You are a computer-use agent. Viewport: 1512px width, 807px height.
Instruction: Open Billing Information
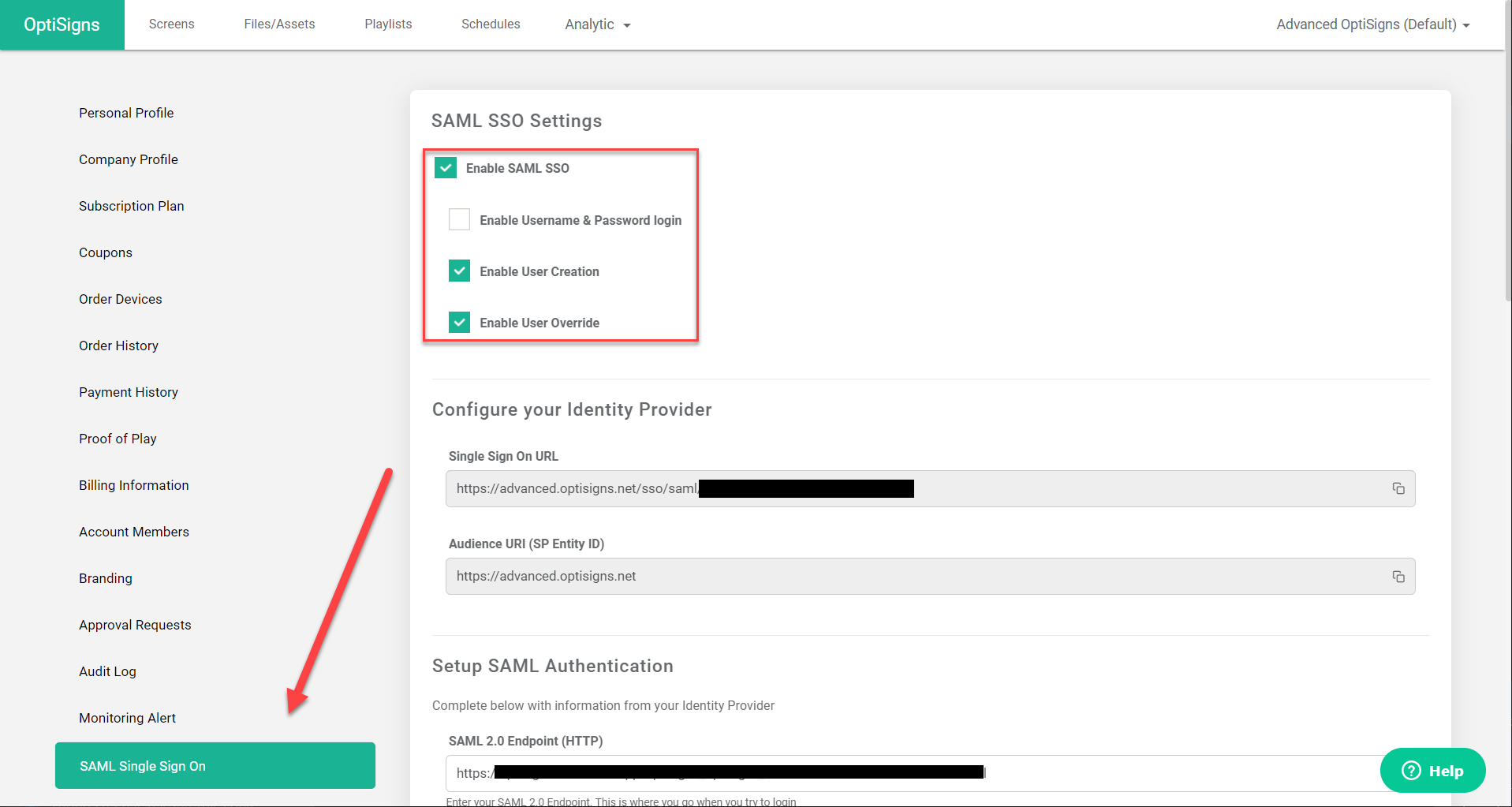(x=134, y=485)
